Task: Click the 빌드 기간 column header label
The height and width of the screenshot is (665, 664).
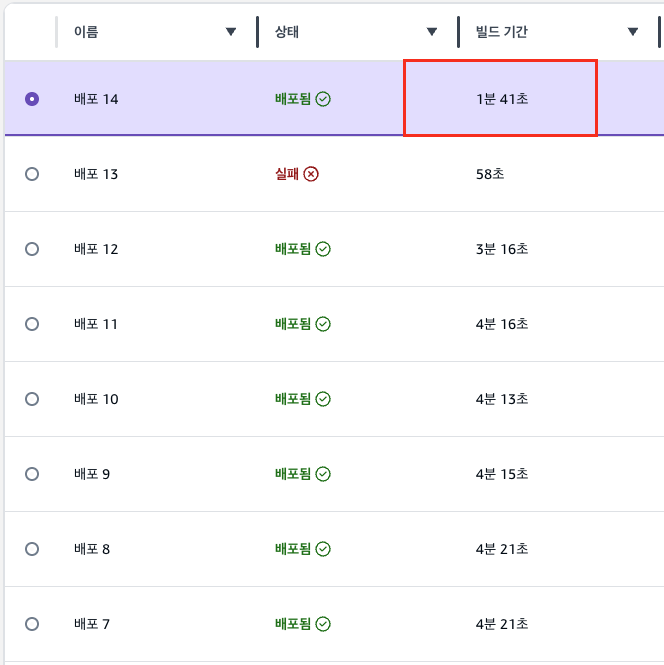Action: point(502,32)
